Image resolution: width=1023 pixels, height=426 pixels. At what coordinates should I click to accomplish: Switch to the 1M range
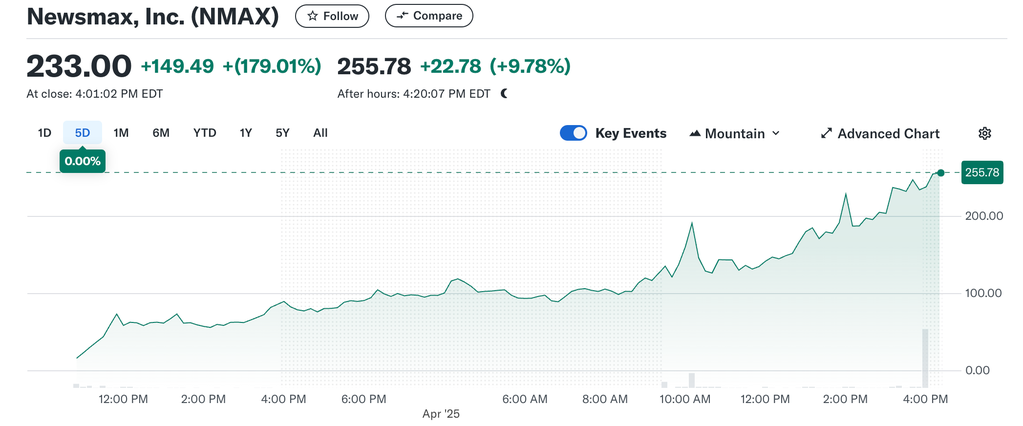pos(121,133)
